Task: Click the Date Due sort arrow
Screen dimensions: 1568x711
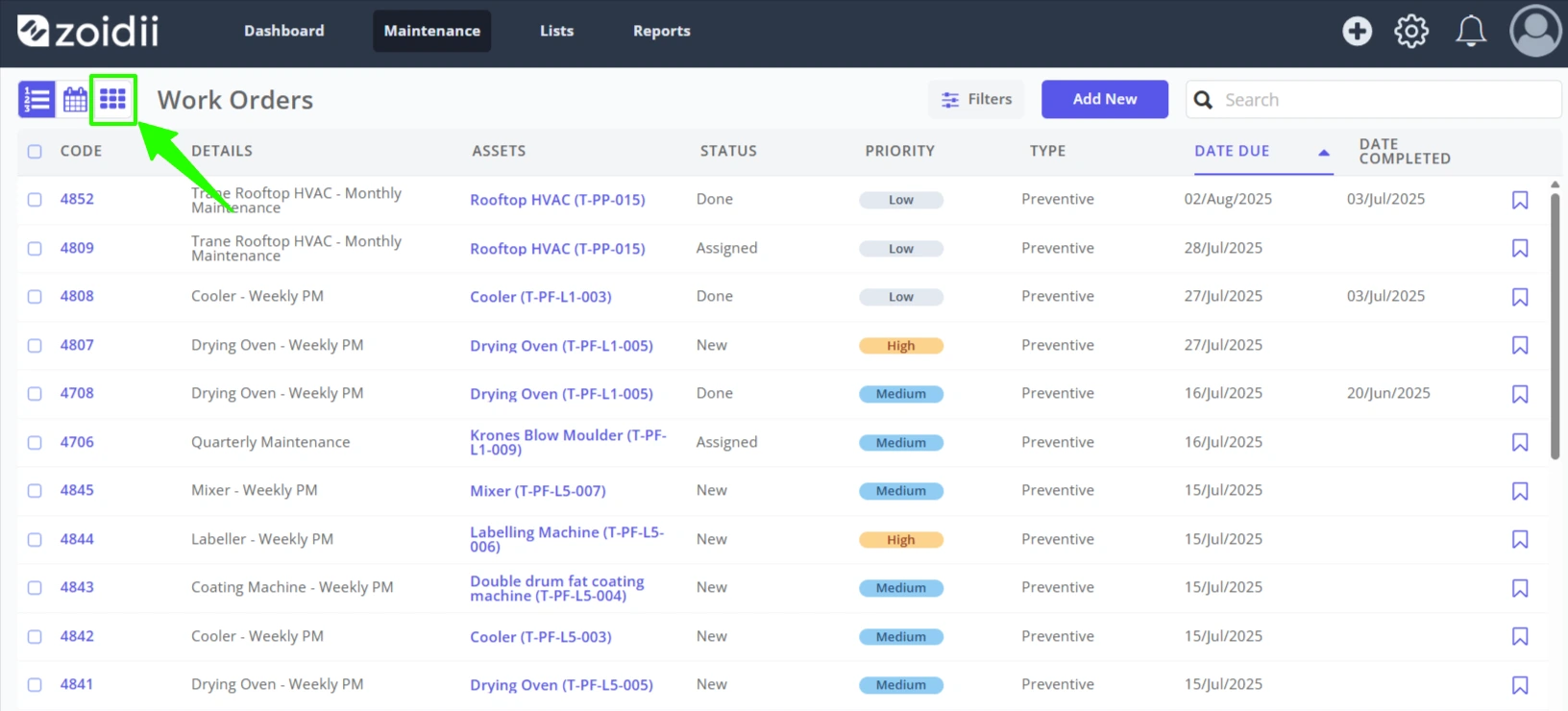Action: pos(1324,152)
